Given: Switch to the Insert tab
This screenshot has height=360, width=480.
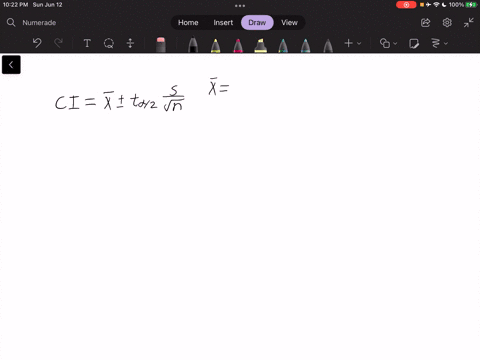Looking at the screenshot, I should 223,23.
